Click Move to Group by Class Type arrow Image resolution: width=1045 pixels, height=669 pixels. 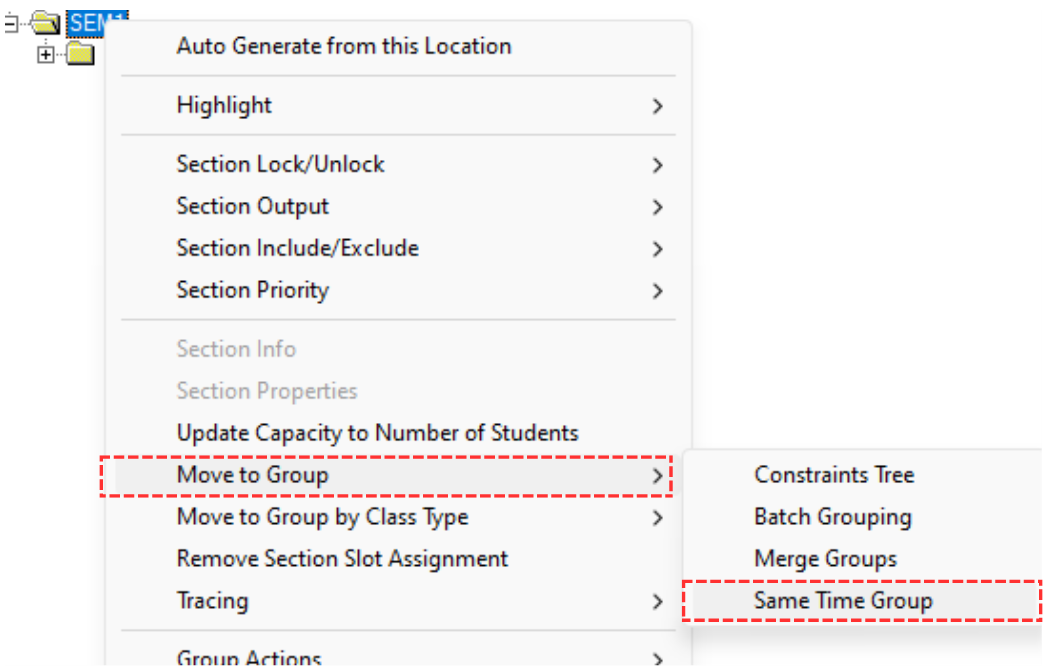(657, 518)
